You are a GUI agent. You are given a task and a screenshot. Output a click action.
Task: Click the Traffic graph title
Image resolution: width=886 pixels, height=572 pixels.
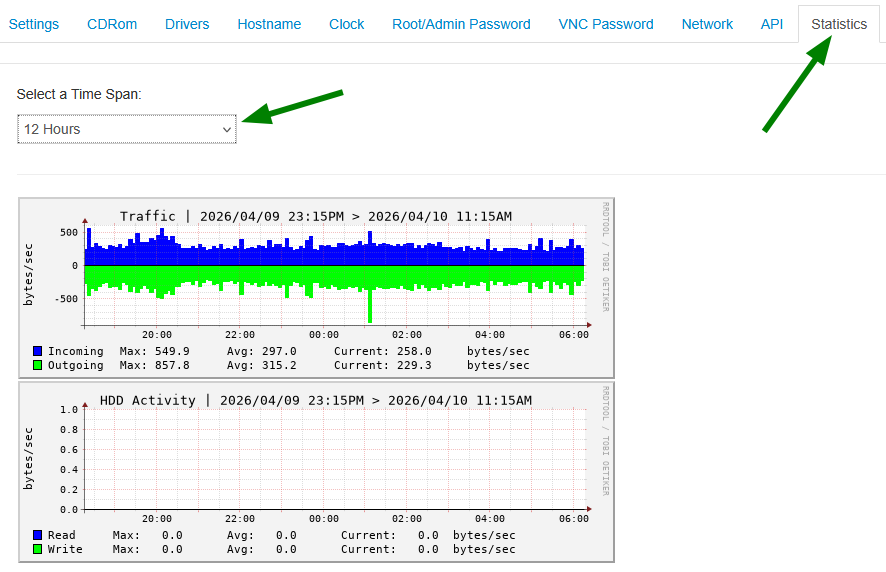(x=316, y=216)
